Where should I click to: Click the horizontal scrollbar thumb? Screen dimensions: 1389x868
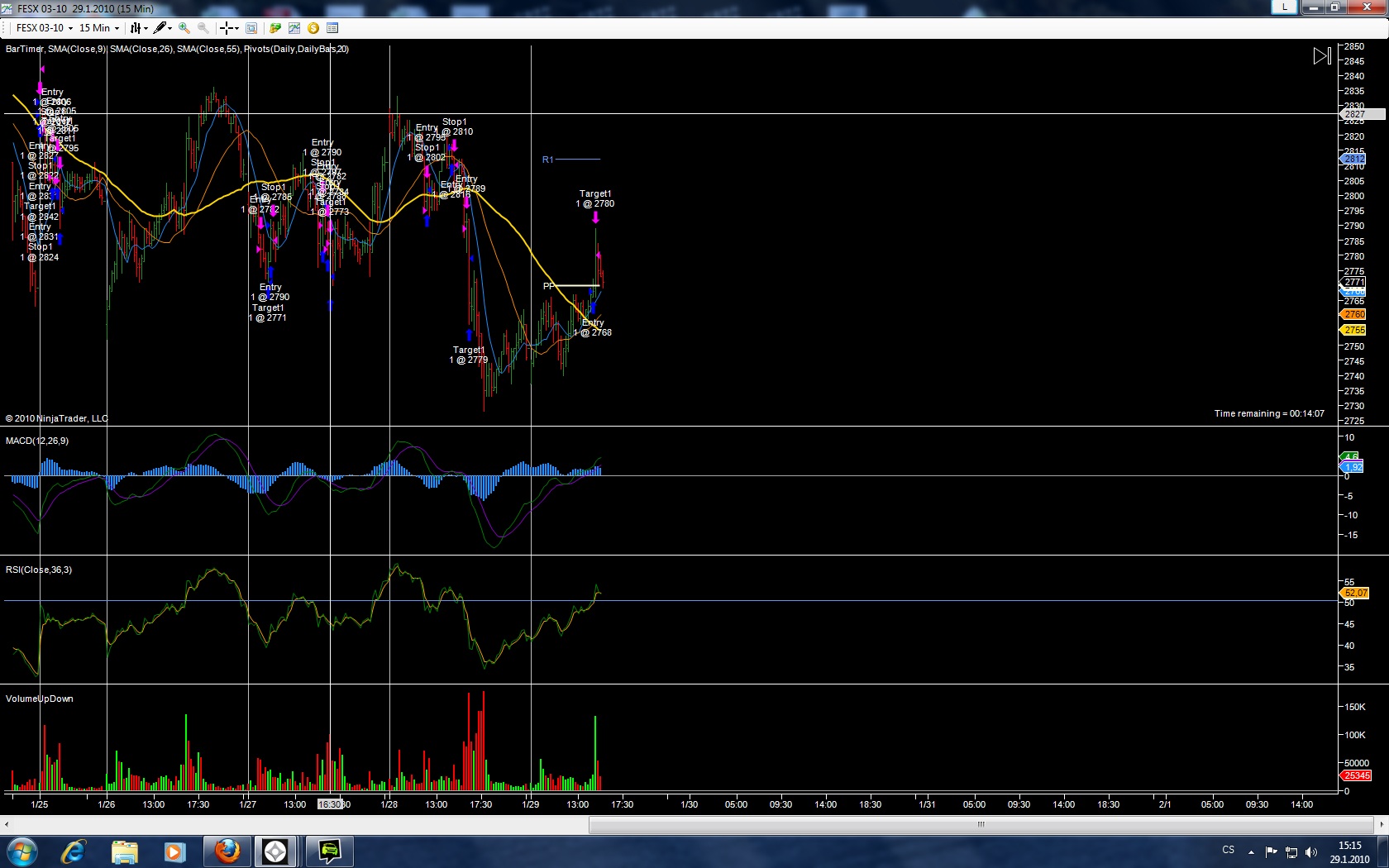981,824
